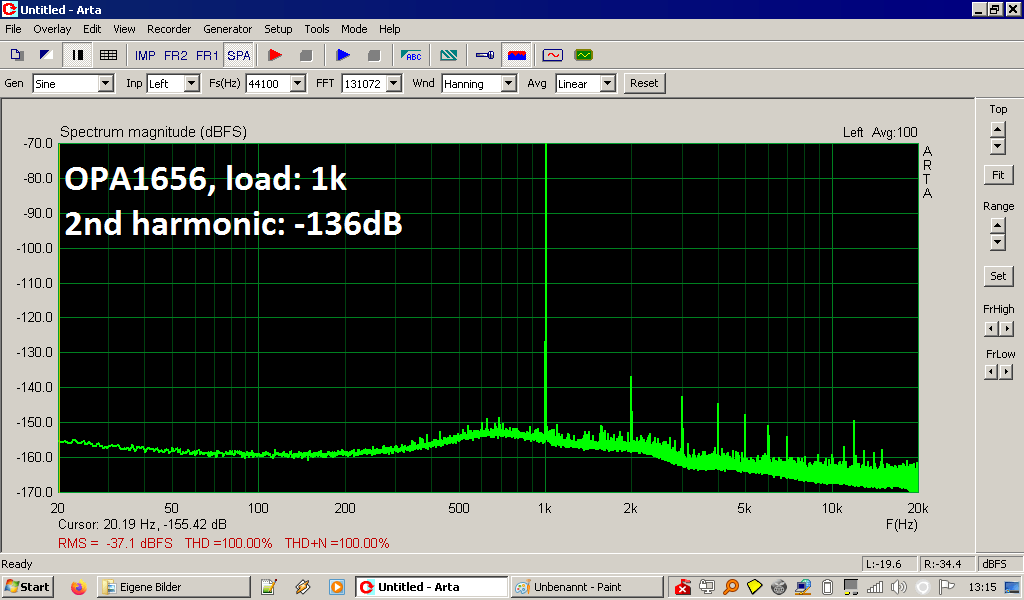Switch to FR2 dual-channel frequency response mode

click(176, 55)
